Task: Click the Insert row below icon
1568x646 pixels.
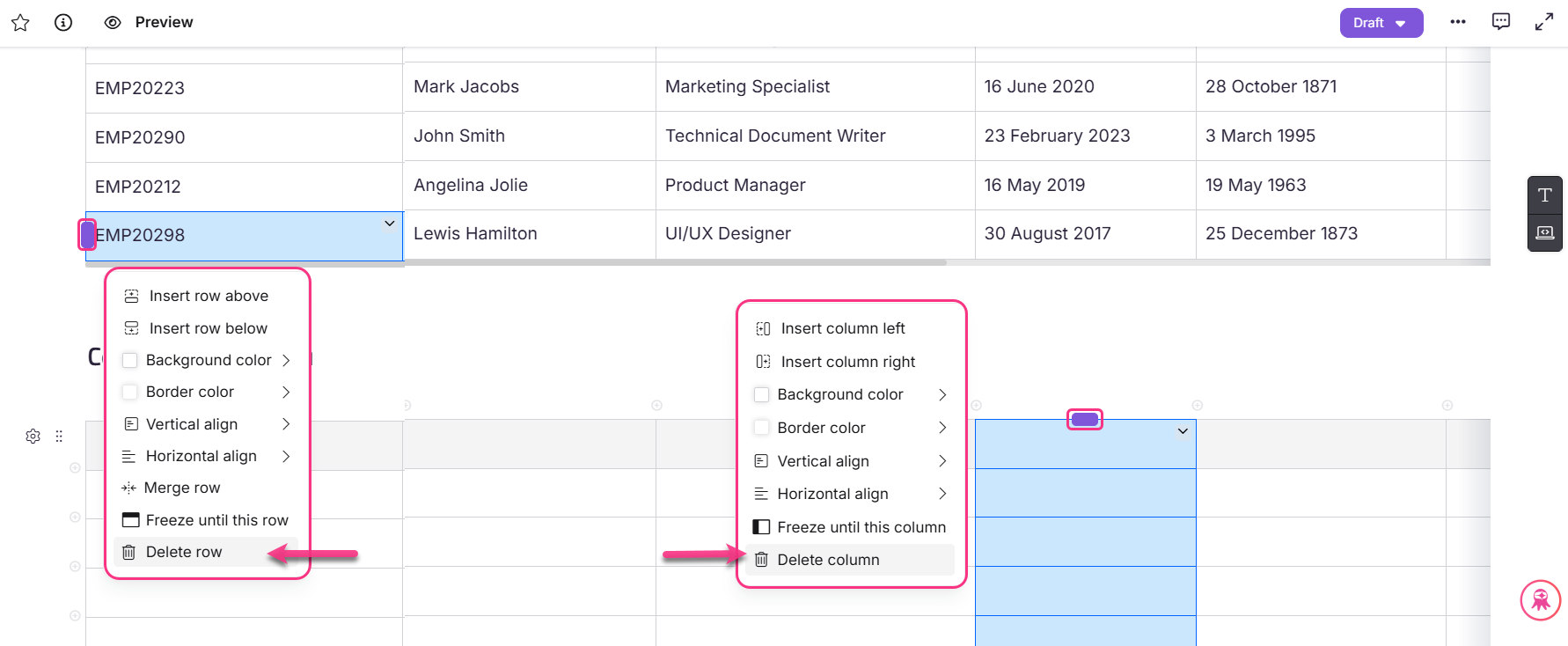Action: coord(131,328)
